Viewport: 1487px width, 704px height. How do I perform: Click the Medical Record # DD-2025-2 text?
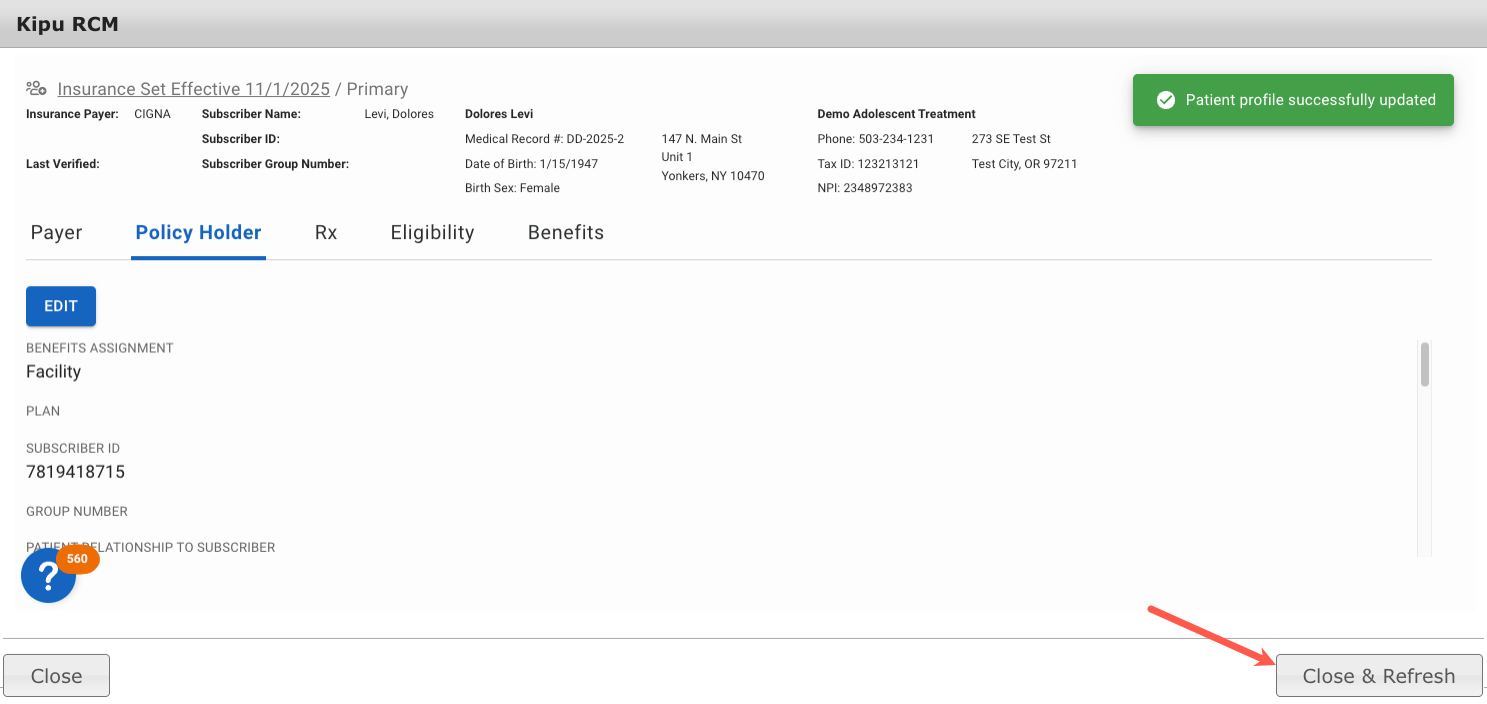pos(544,139)
